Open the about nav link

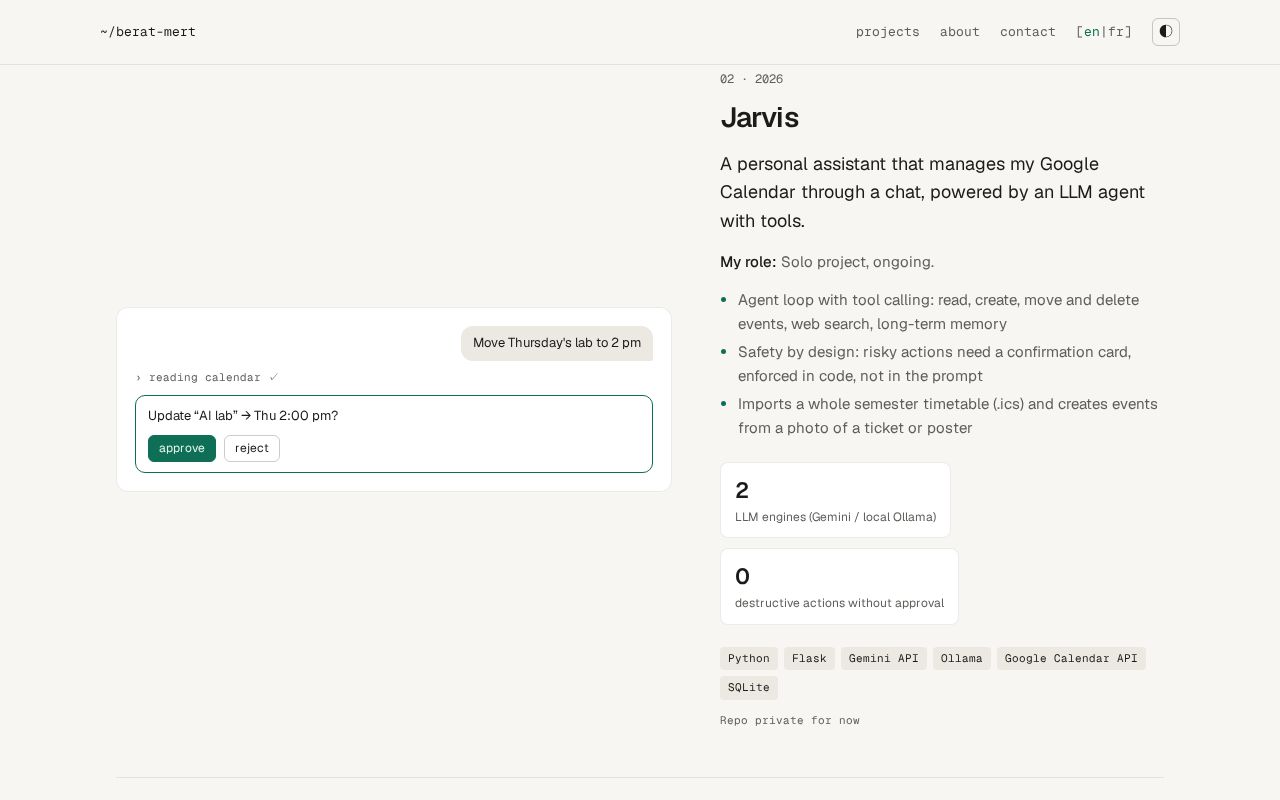tap(960, 32)
